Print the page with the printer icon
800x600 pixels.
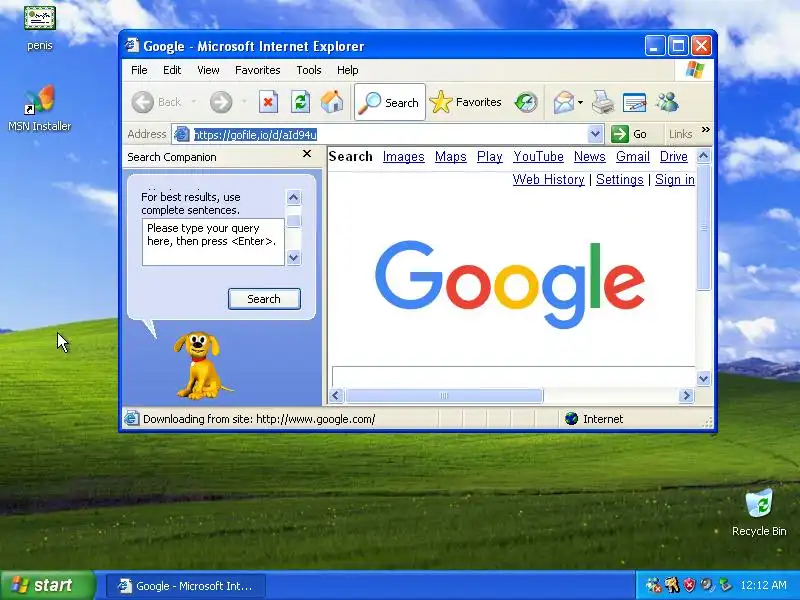603,102
